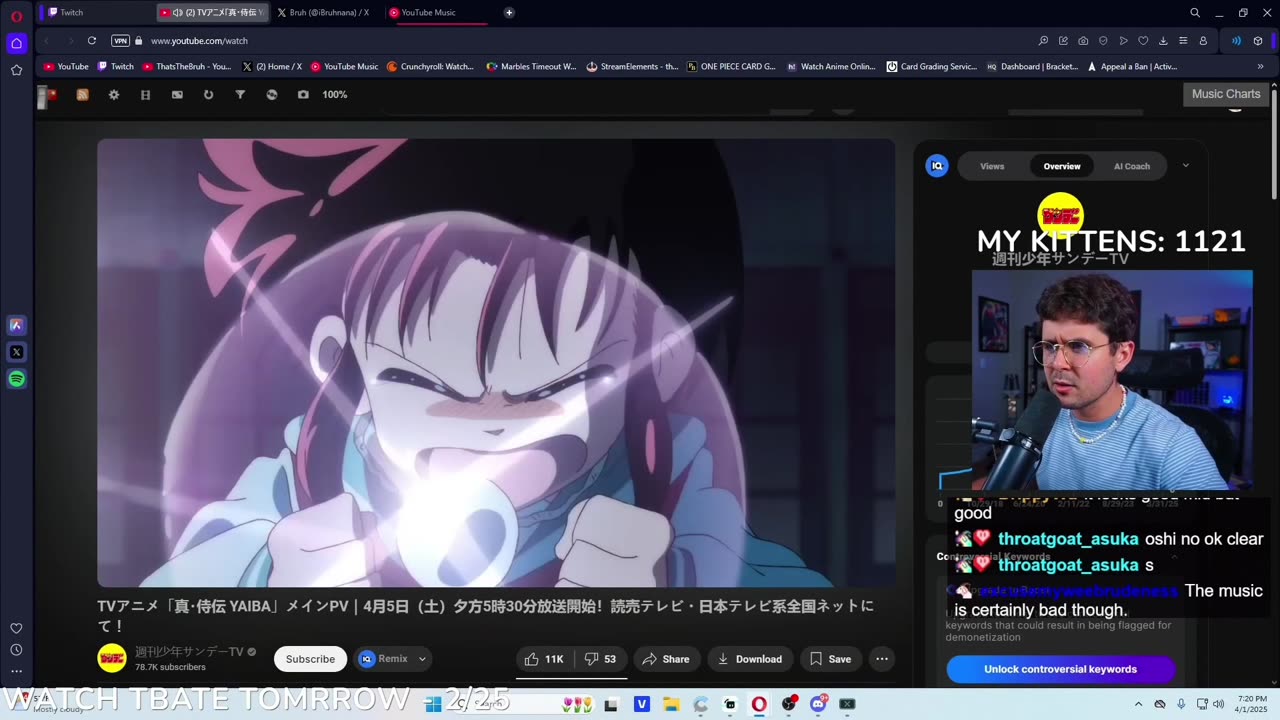
Task: Switch to the Views tab in vidIQ panel
Action: [992, 166]
